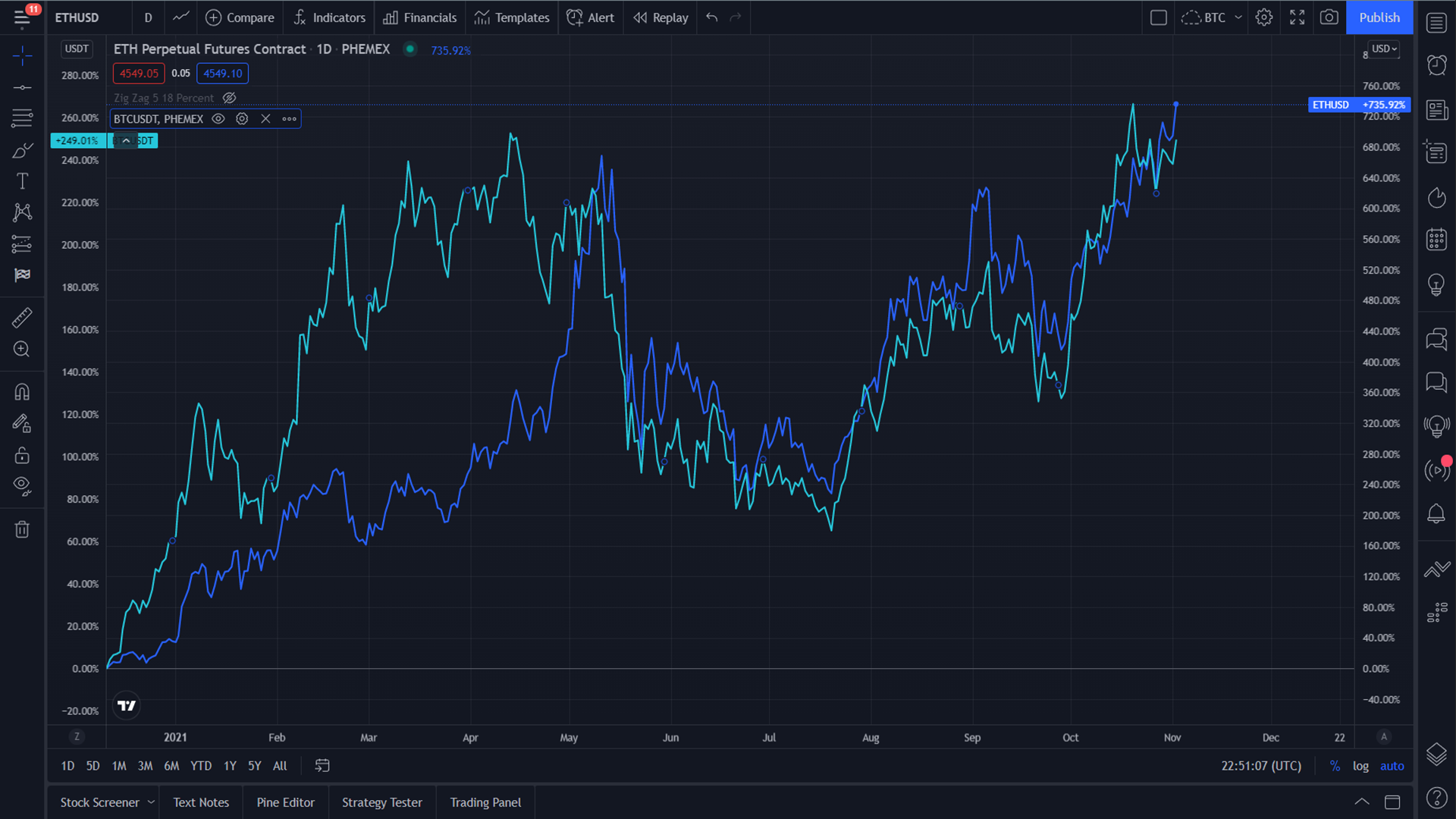The width and height of the screenshot is (1456, 819).
Task: Hide the BTCUSDT comparison series
Action: pyautogui.click(x=218, y=118)
